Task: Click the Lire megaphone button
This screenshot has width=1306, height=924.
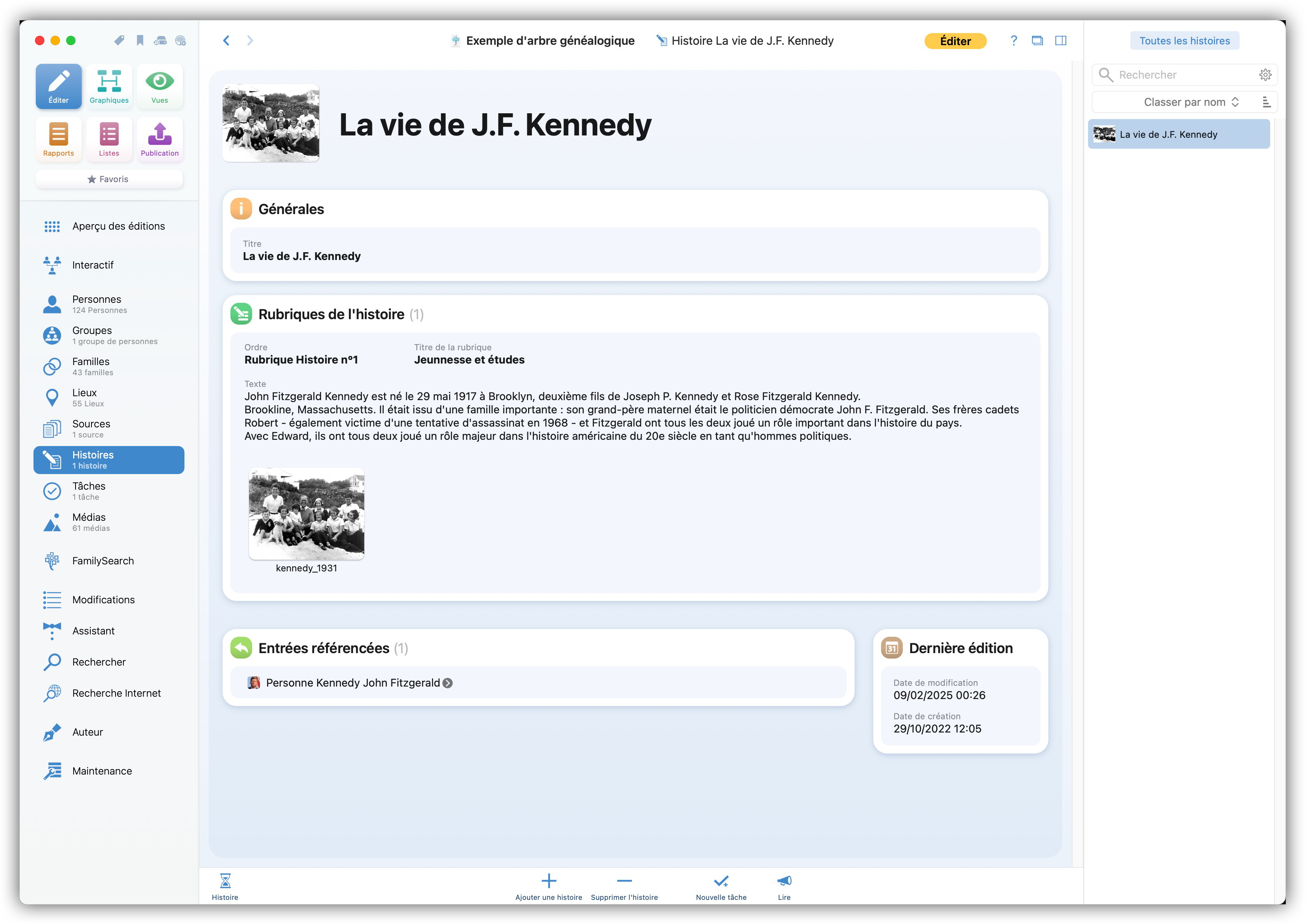Action: click(x=785, y=887)
